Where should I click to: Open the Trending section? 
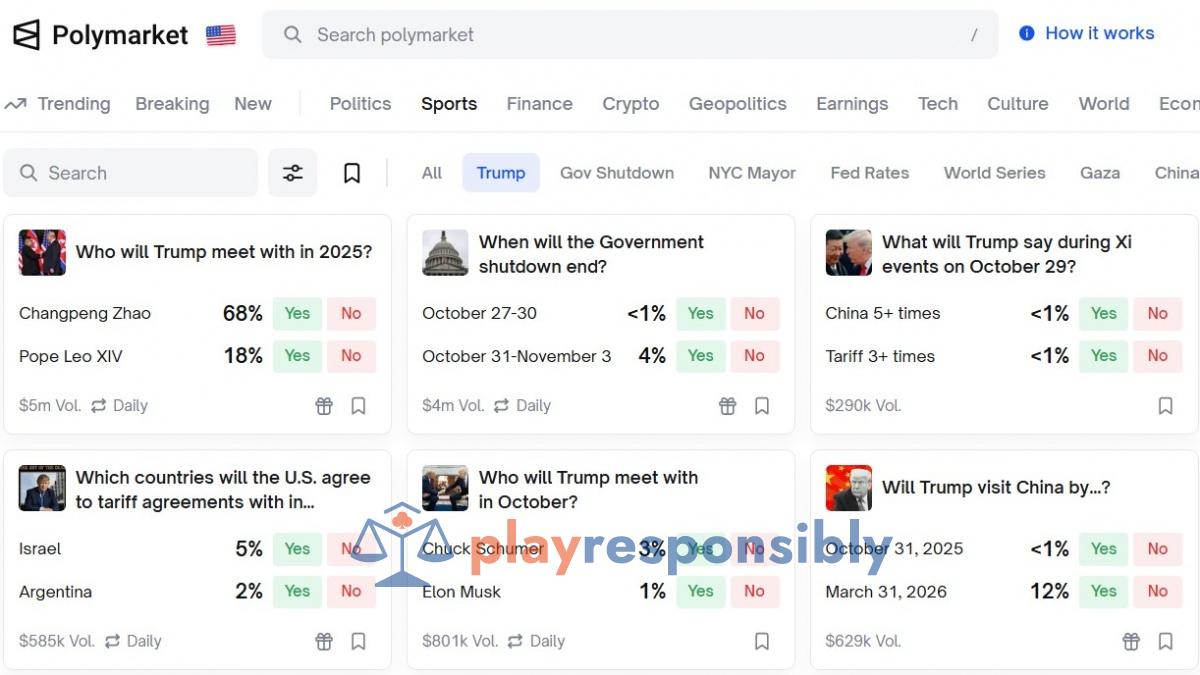point(57,104)
